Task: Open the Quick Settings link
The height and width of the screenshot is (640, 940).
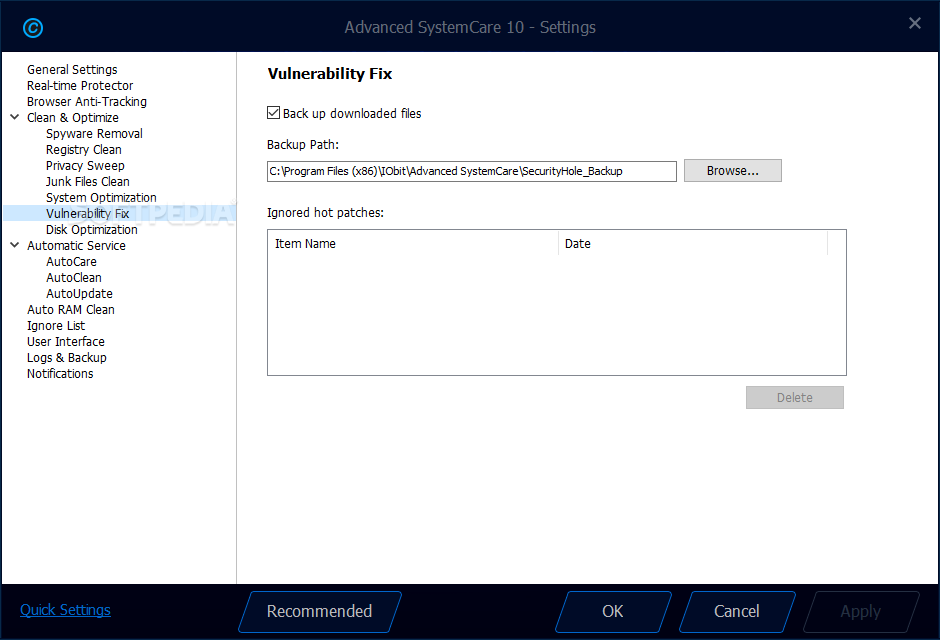Action: tap(65, 610)
